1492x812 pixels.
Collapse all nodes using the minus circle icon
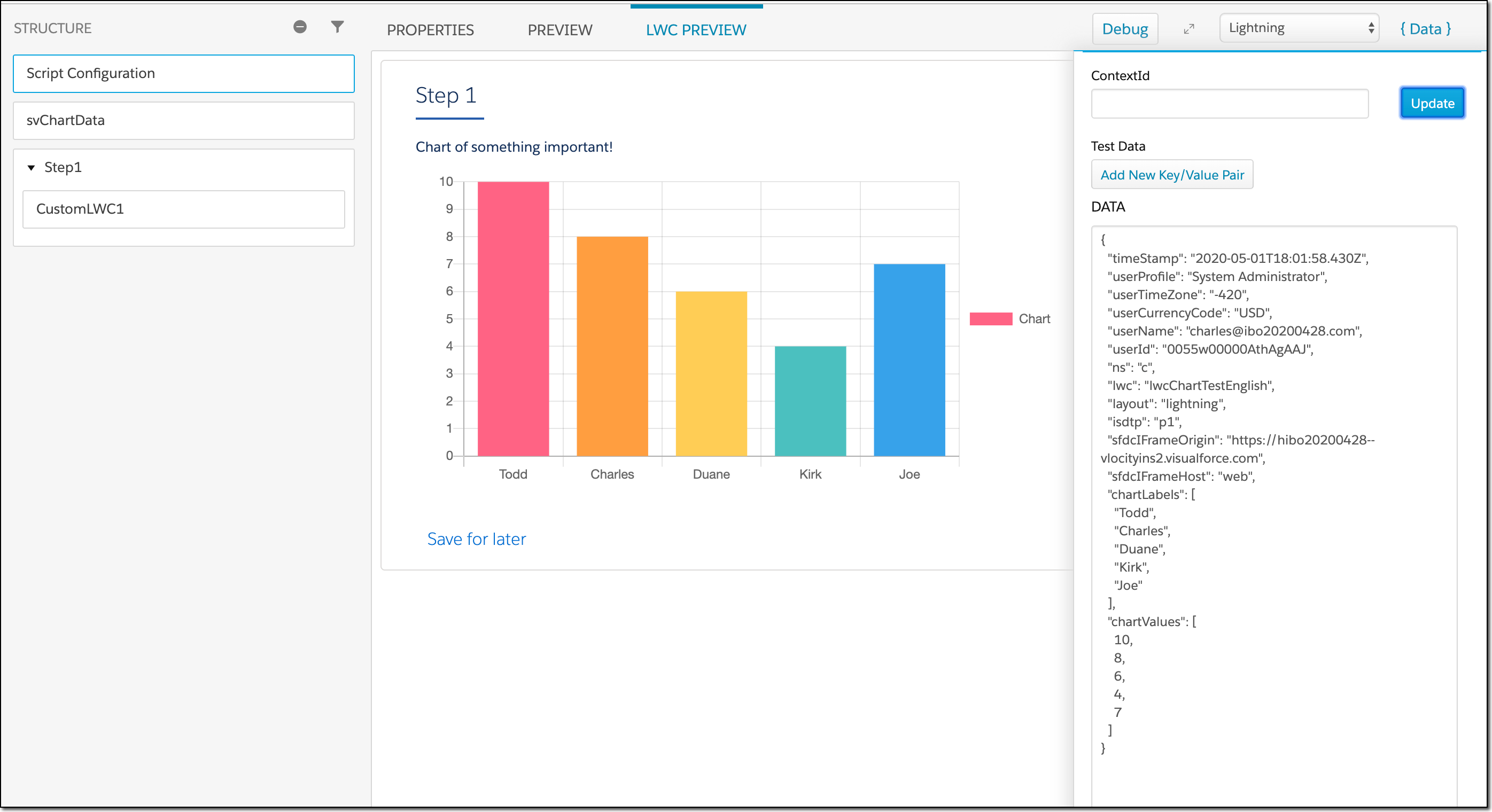pyautogui.click(x=299, y=27)
